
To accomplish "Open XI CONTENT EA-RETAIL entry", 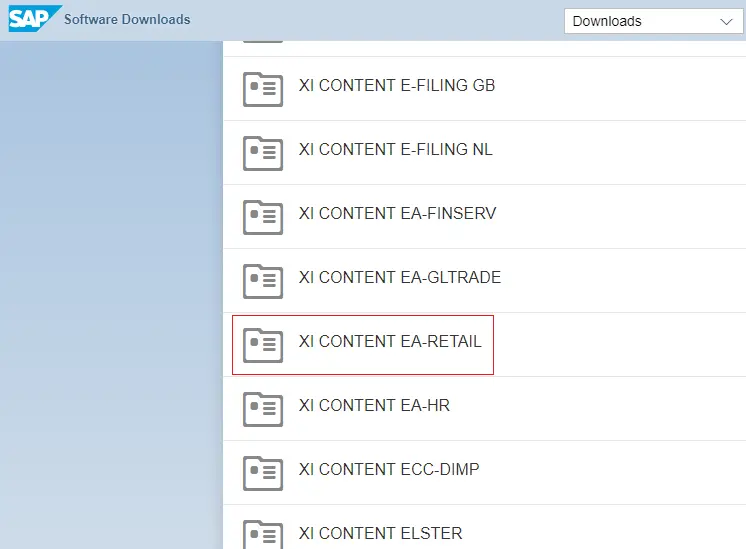I will coord(390,342).
